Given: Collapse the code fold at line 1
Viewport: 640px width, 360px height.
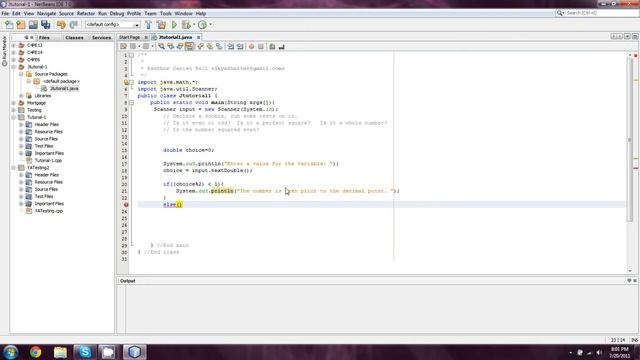Looking at the screenshot, I should coord(131,55).
